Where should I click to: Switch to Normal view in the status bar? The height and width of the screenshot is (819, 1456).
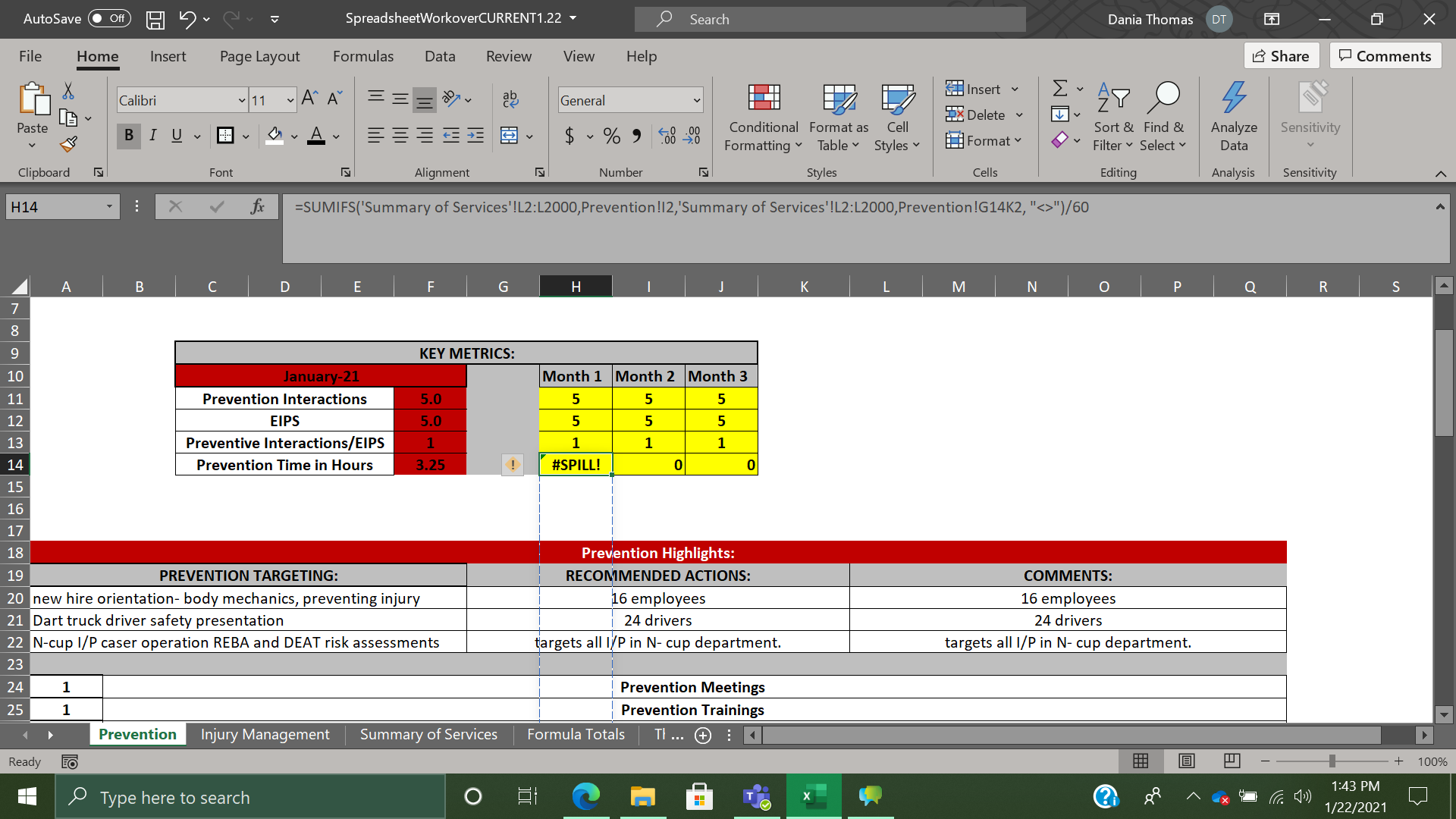[x=1141, y=761]
